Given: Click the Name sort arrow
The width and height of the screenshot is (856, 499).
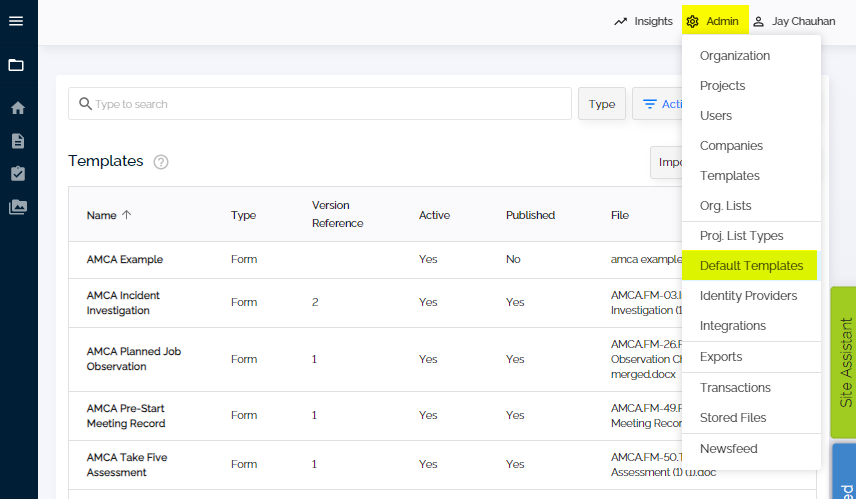Looking at the screenshot, I should [x=127, y=215].
